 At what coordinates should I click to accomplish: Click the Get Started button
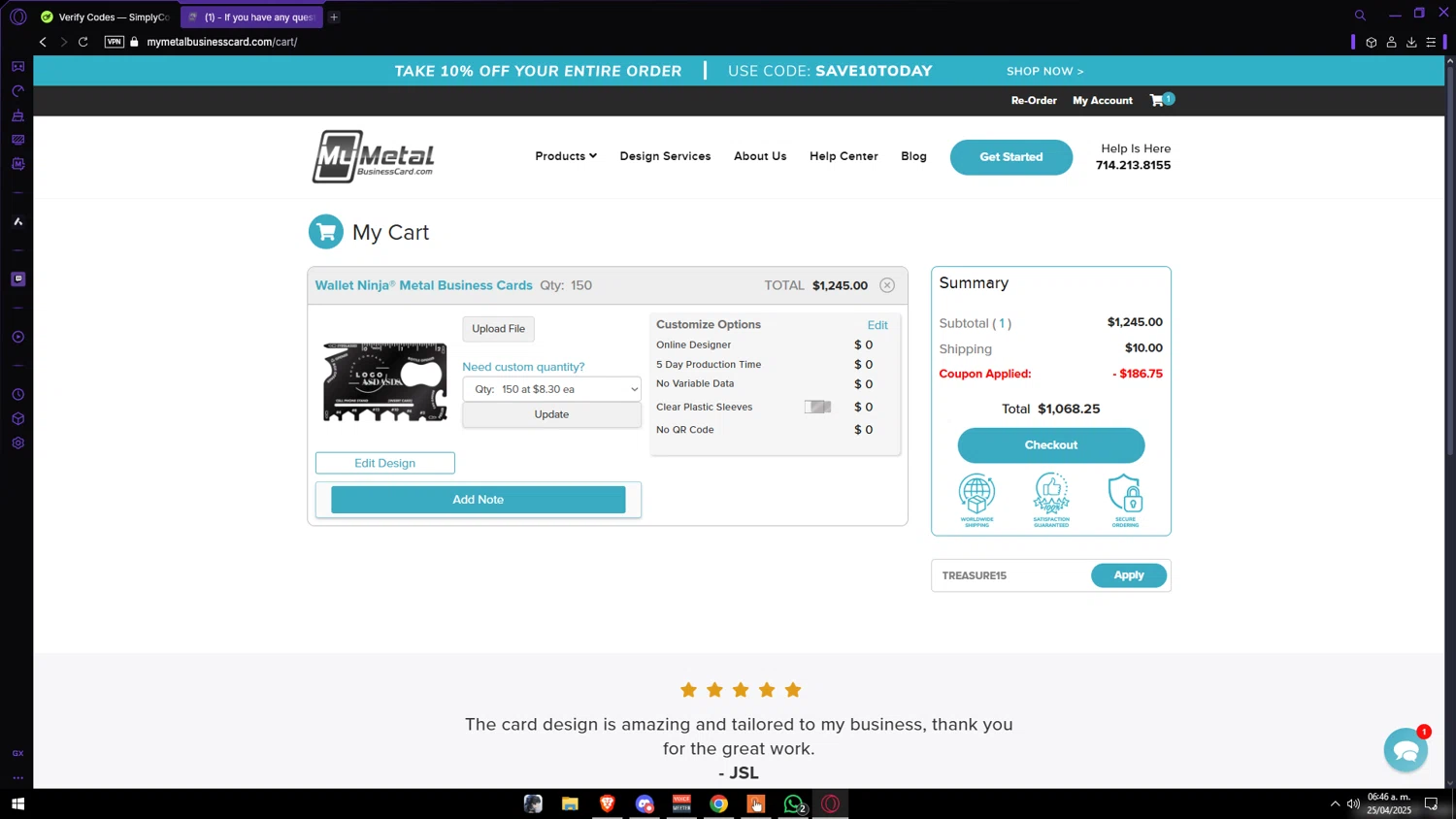click(1010, 157)
